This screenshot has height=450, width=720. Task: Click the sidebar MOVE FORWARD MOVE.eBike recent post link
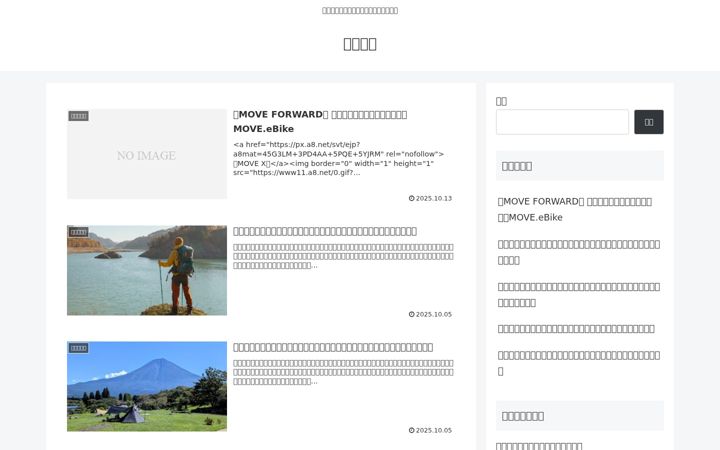tap(574, 209)
